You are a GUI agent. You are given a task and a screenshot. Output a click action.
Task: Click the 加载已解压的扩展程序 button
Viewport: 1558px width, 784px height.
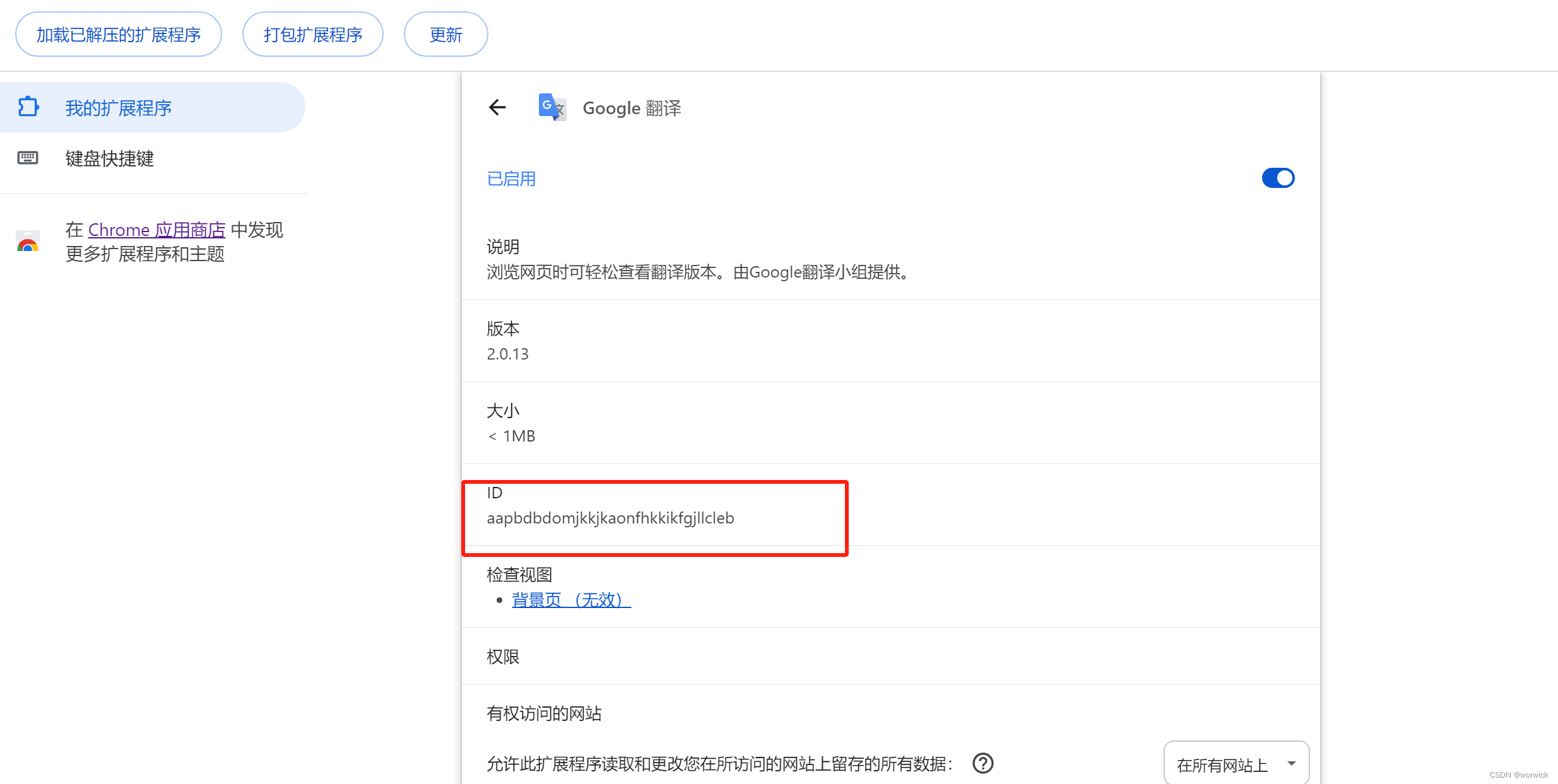click(x=118, y=33)
